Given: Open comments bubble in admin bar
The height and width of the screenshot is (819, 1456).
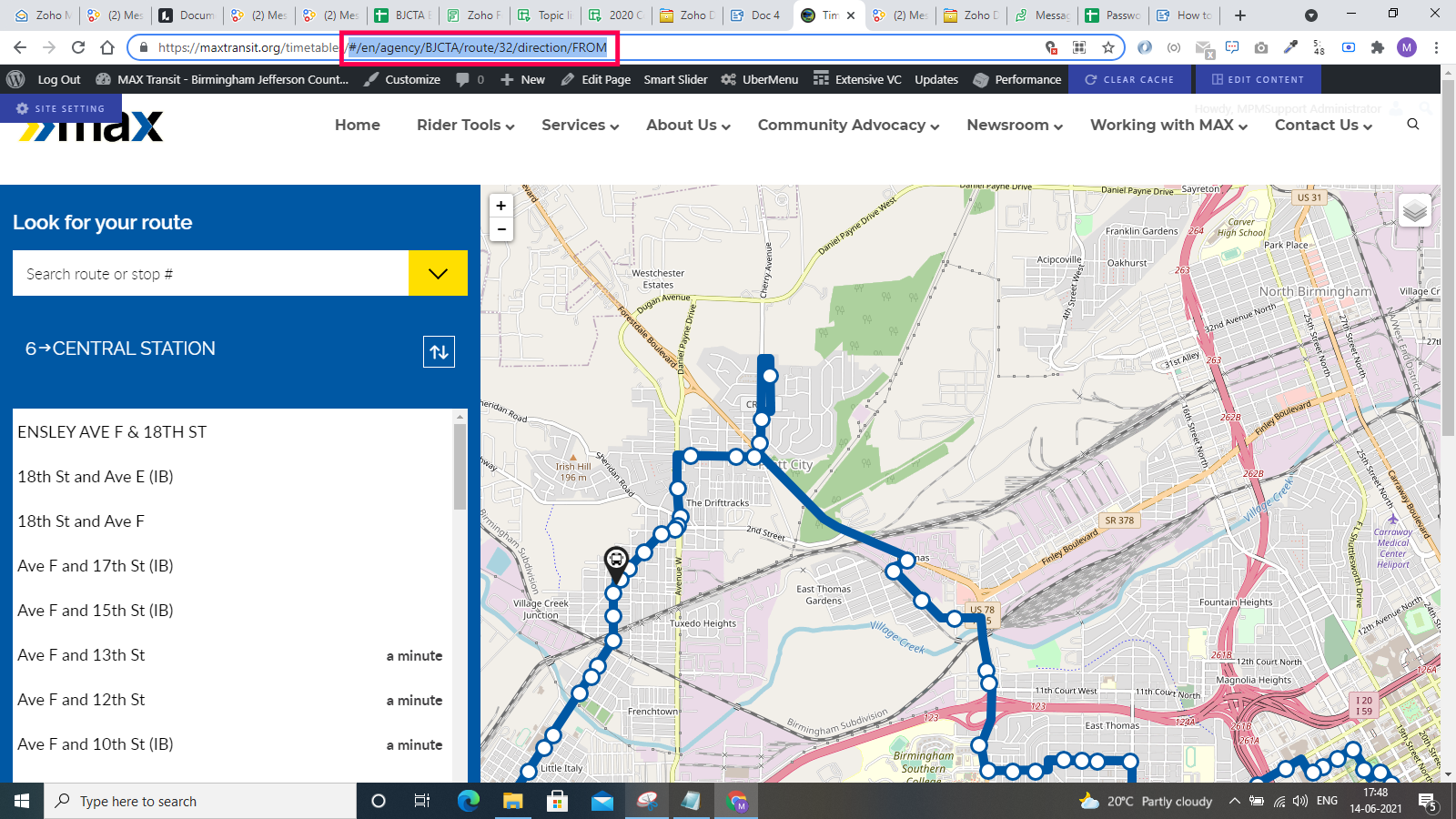Looking at the screenshot, I should tap(470, 79).
